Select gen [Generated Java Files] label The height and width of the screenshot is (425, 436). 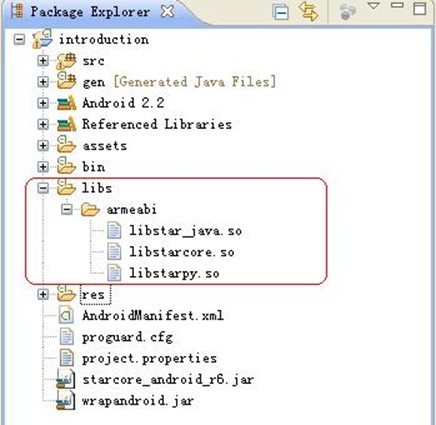[x=179, y=82]
